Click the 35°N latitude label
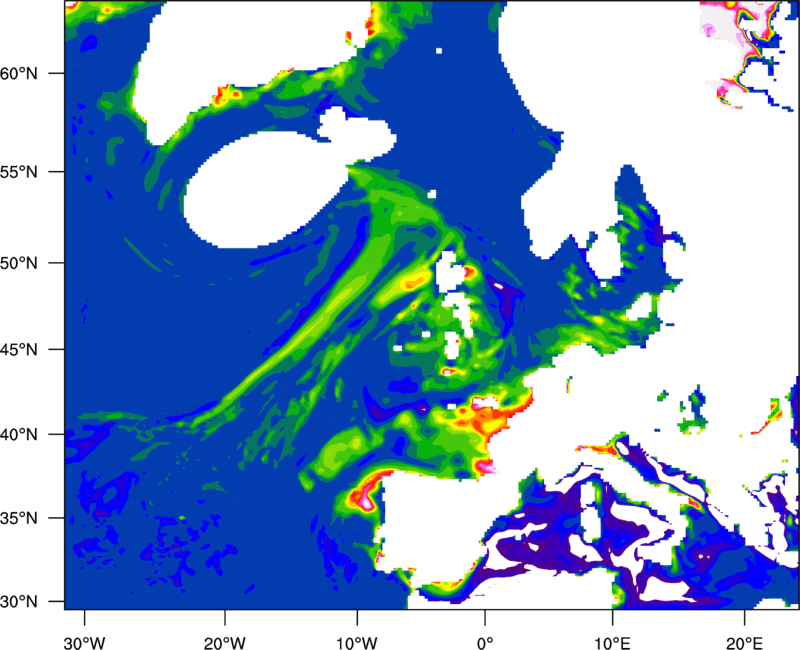 tap(19, 518)
